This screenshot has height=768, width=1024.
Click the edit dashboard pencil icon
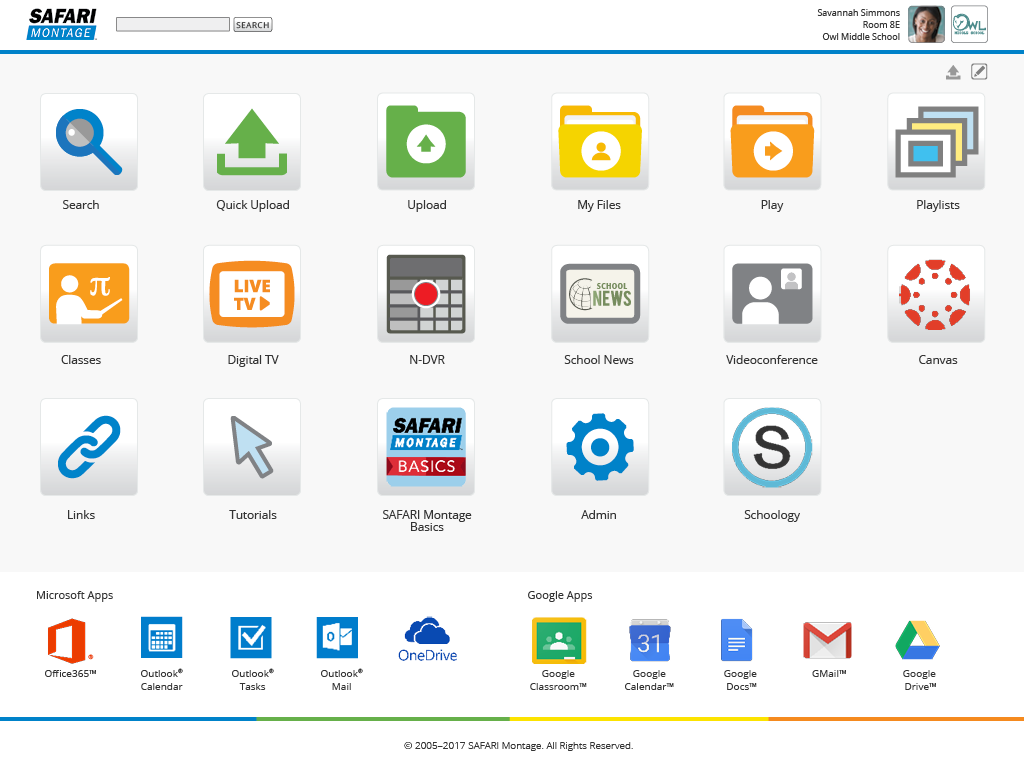click(x=979, y=72)
